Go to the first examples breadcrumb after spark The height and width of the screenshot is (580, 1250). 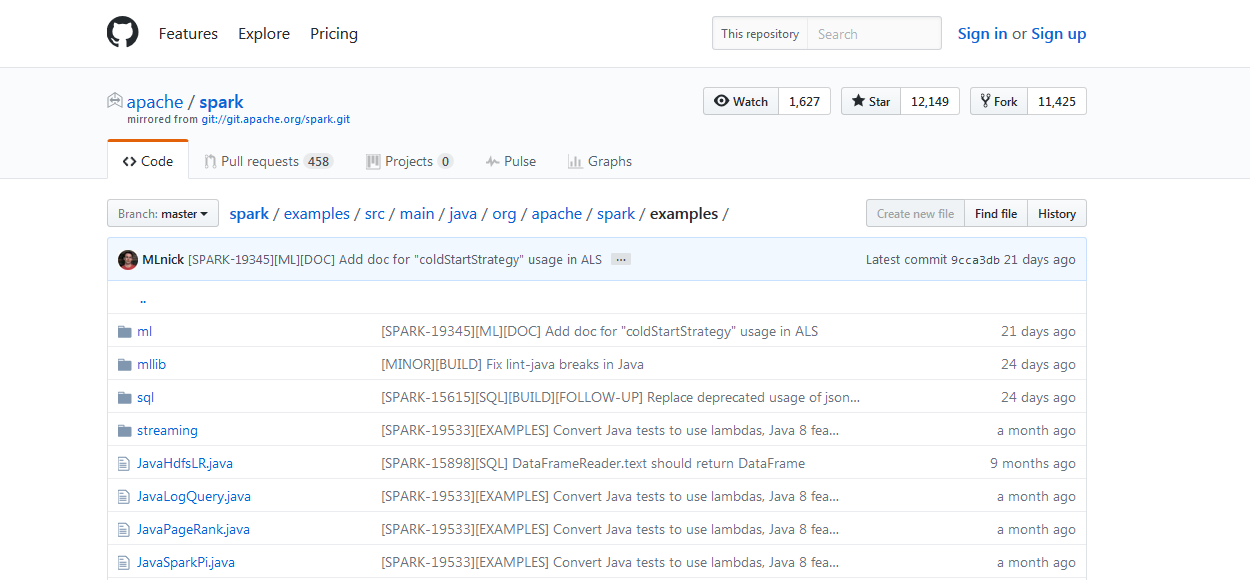pyautogui.click(x=317, y=213)
